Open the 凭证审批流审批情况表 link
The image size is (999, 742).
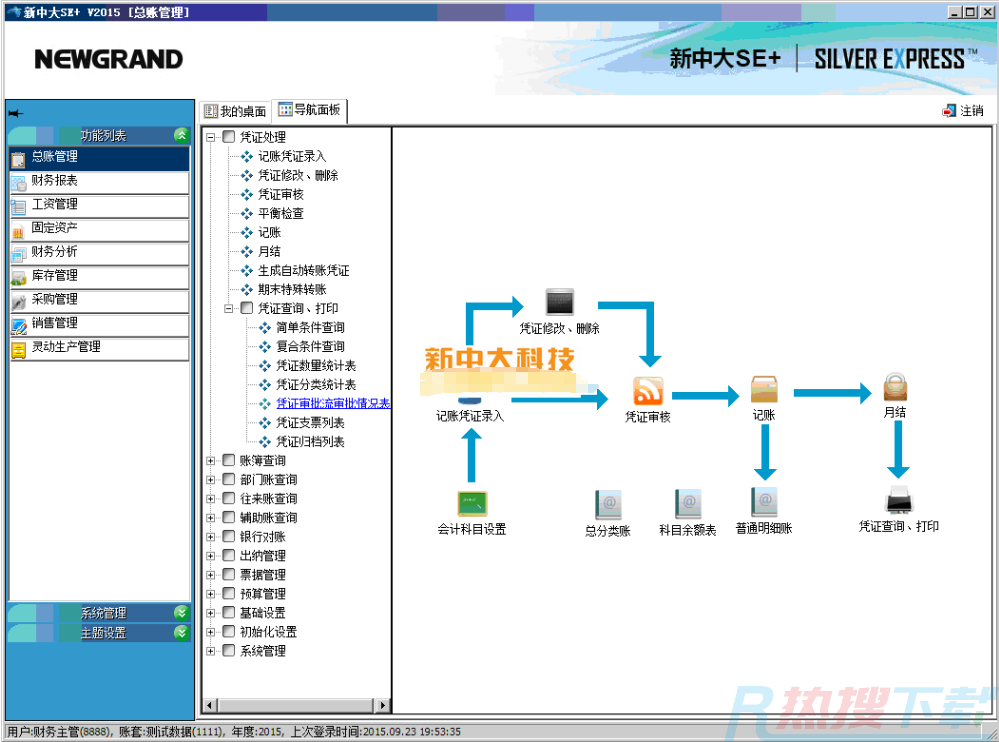pyautogui.click(x=333, y=404)
